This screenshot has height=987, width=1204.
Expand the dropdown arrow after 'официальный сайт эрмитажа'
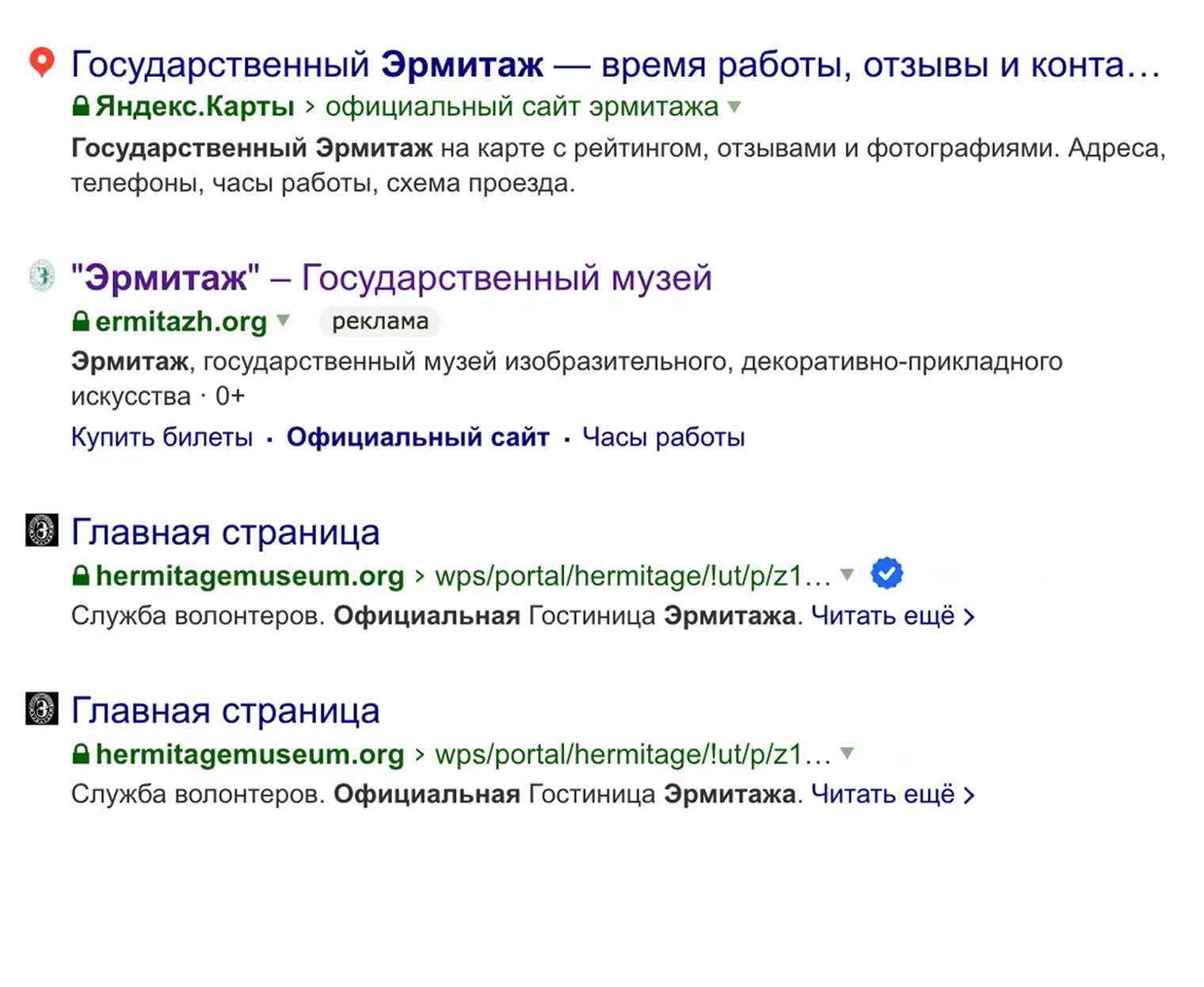pos(734,107)
